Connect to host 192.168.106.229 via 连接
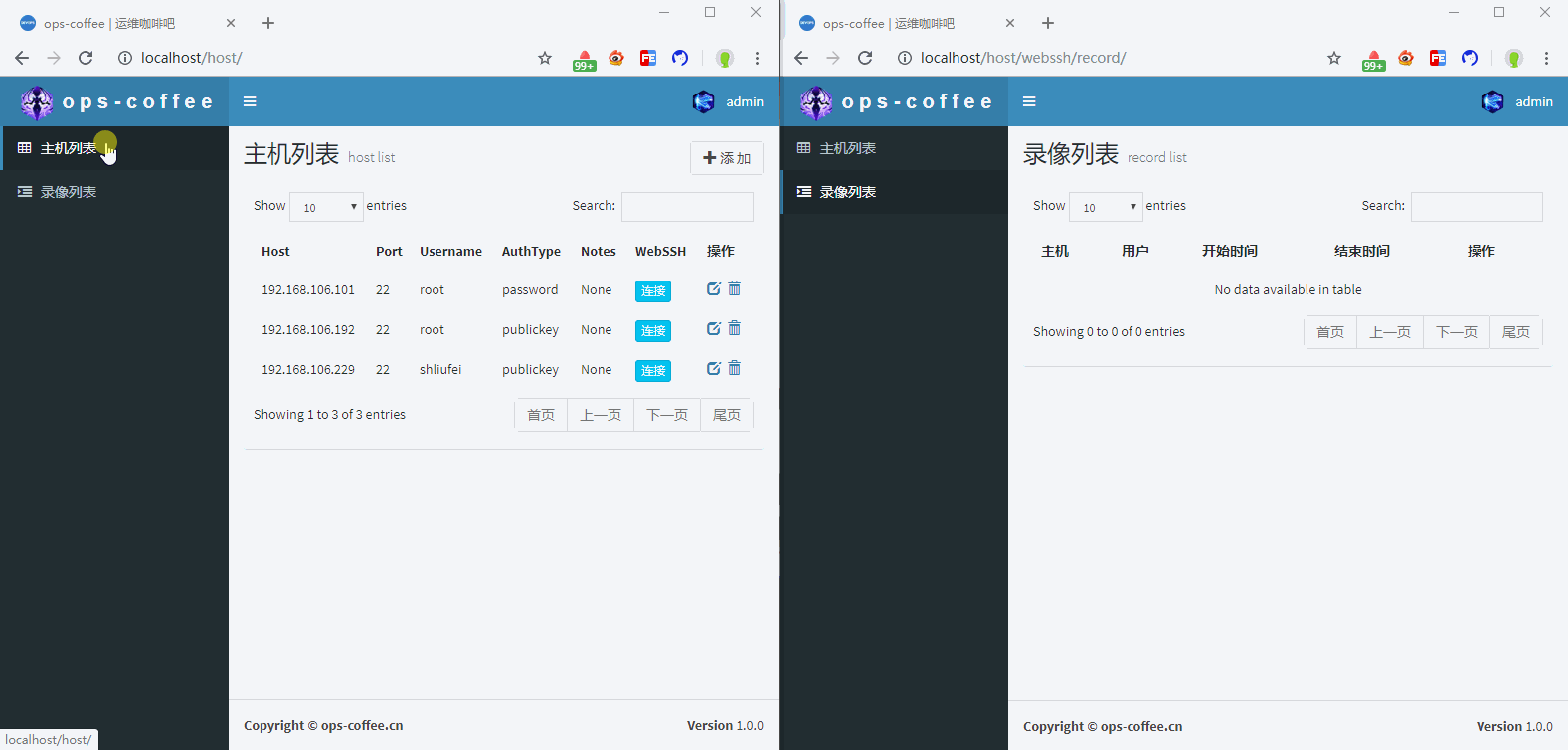 (x=653, y=370)
